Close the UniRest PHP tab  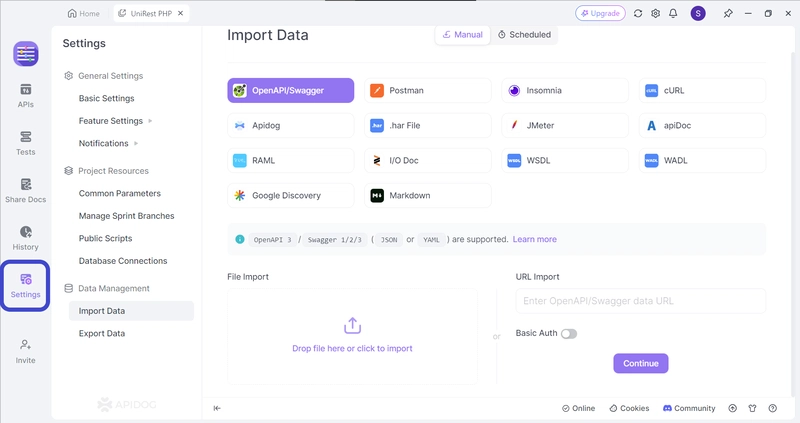181,13
